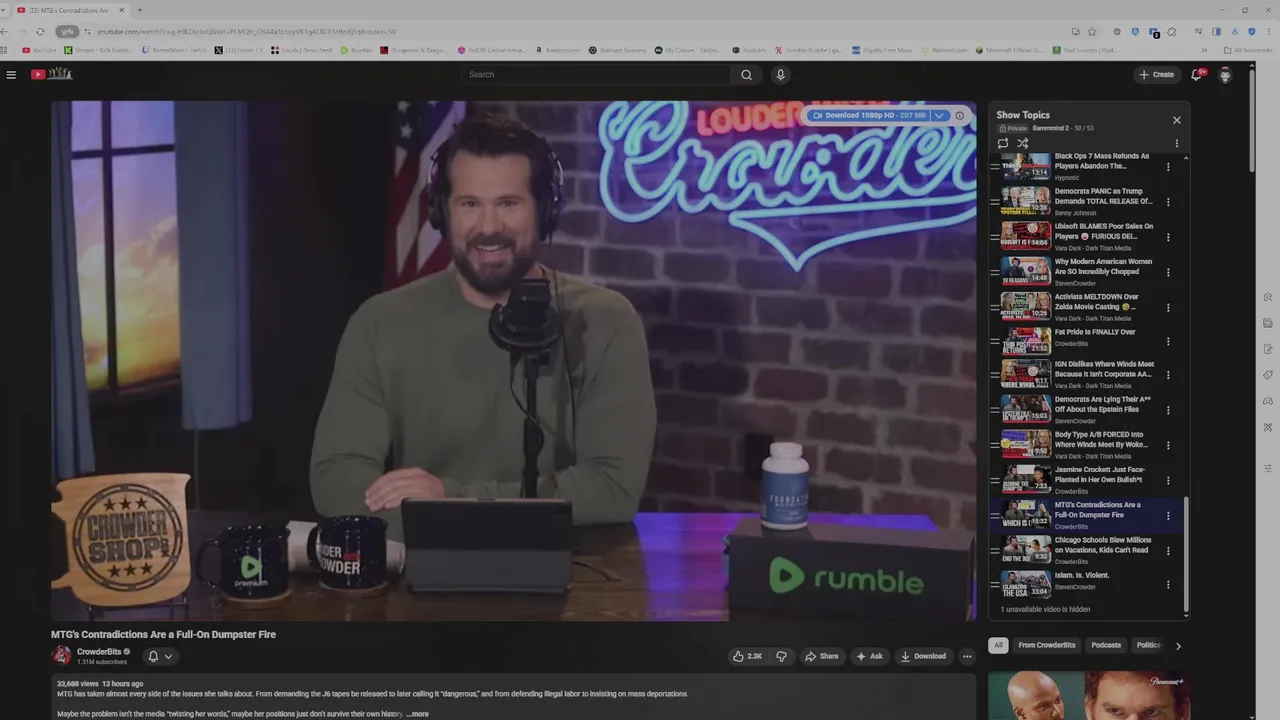Select Body Type A/B FORCED into Where Winds
This screenshot has width=1280, height=720.
click(x=1101, y=439)
